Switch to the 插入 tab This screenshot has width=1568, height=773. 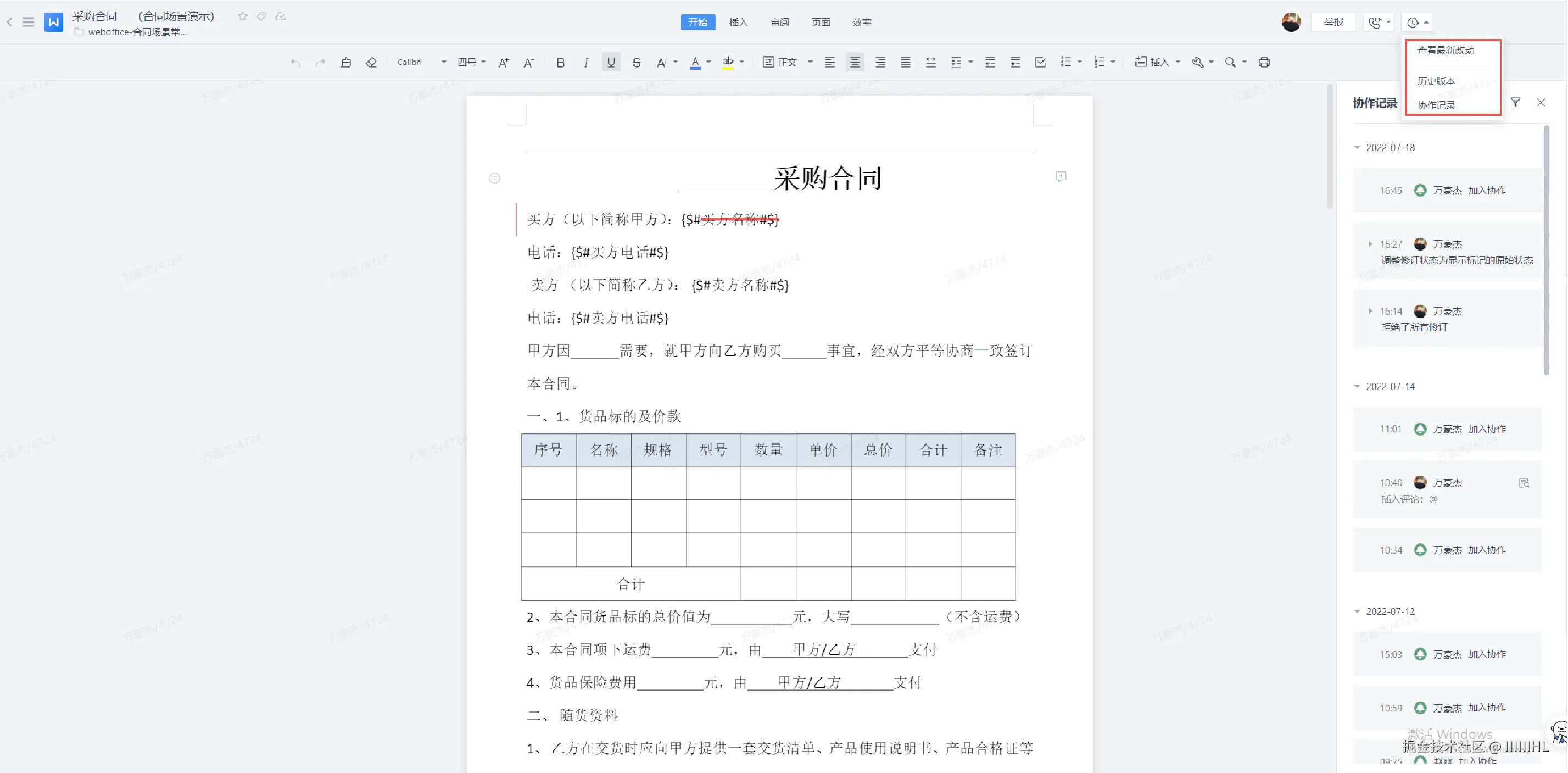coord(738,23)
